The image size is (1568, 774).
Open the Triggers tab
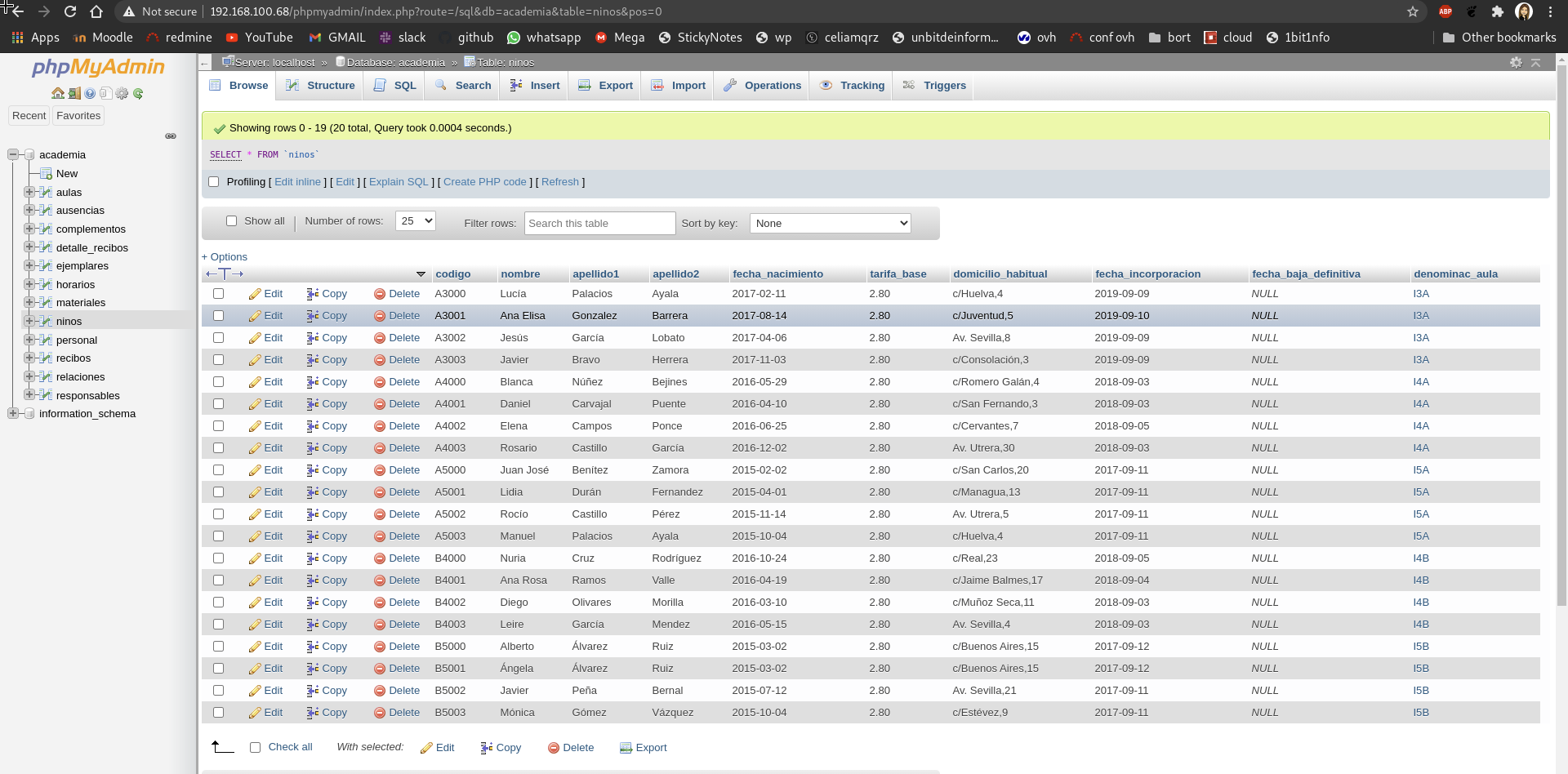[x=934, y=86]
